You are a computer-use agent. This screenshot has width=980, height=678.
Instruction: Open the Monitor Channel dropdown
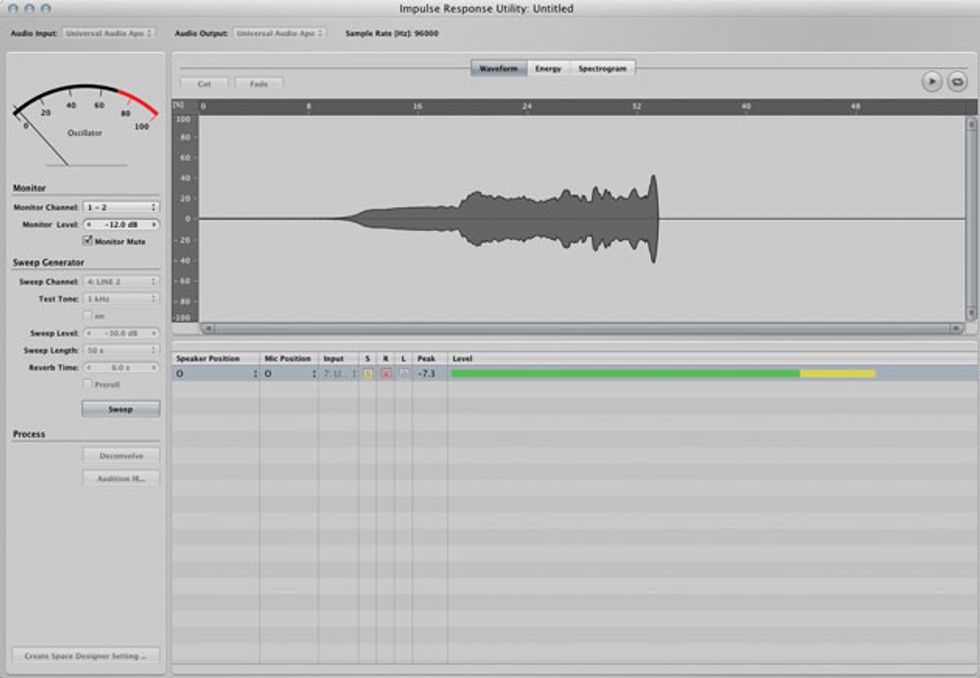click(x=121, y=207)
